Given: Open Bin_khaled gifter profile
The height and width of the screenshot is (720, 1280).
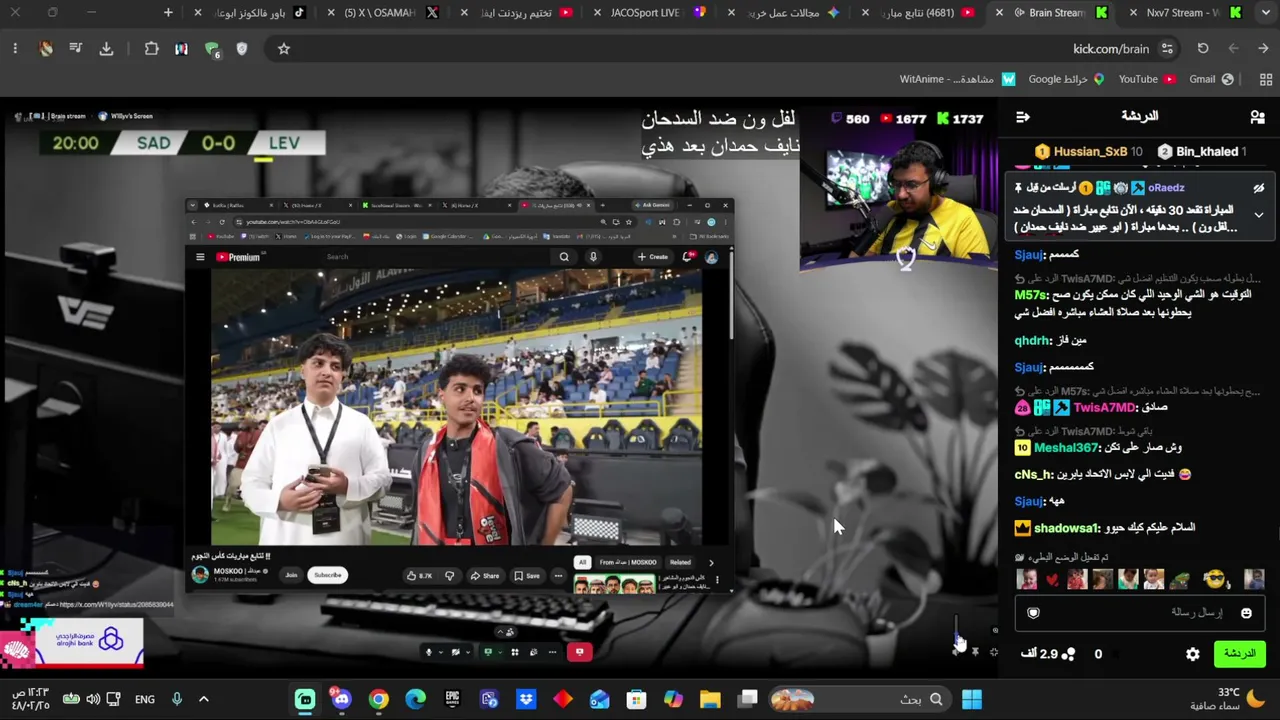Looking at the screenshot, I should pos(1201,152).
